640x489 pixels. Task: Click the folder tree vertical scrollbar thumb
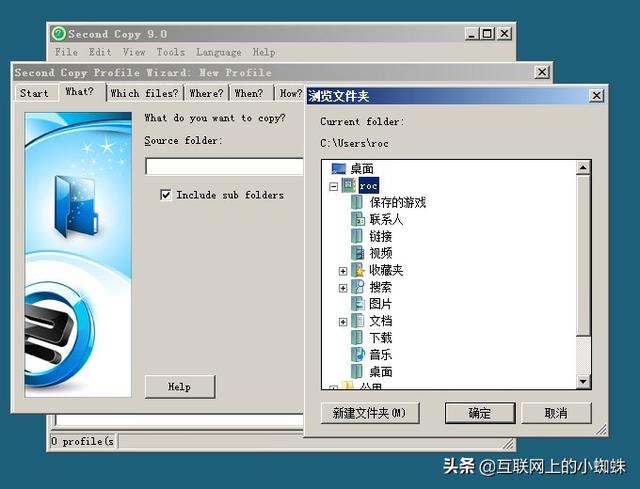point(583,255)
